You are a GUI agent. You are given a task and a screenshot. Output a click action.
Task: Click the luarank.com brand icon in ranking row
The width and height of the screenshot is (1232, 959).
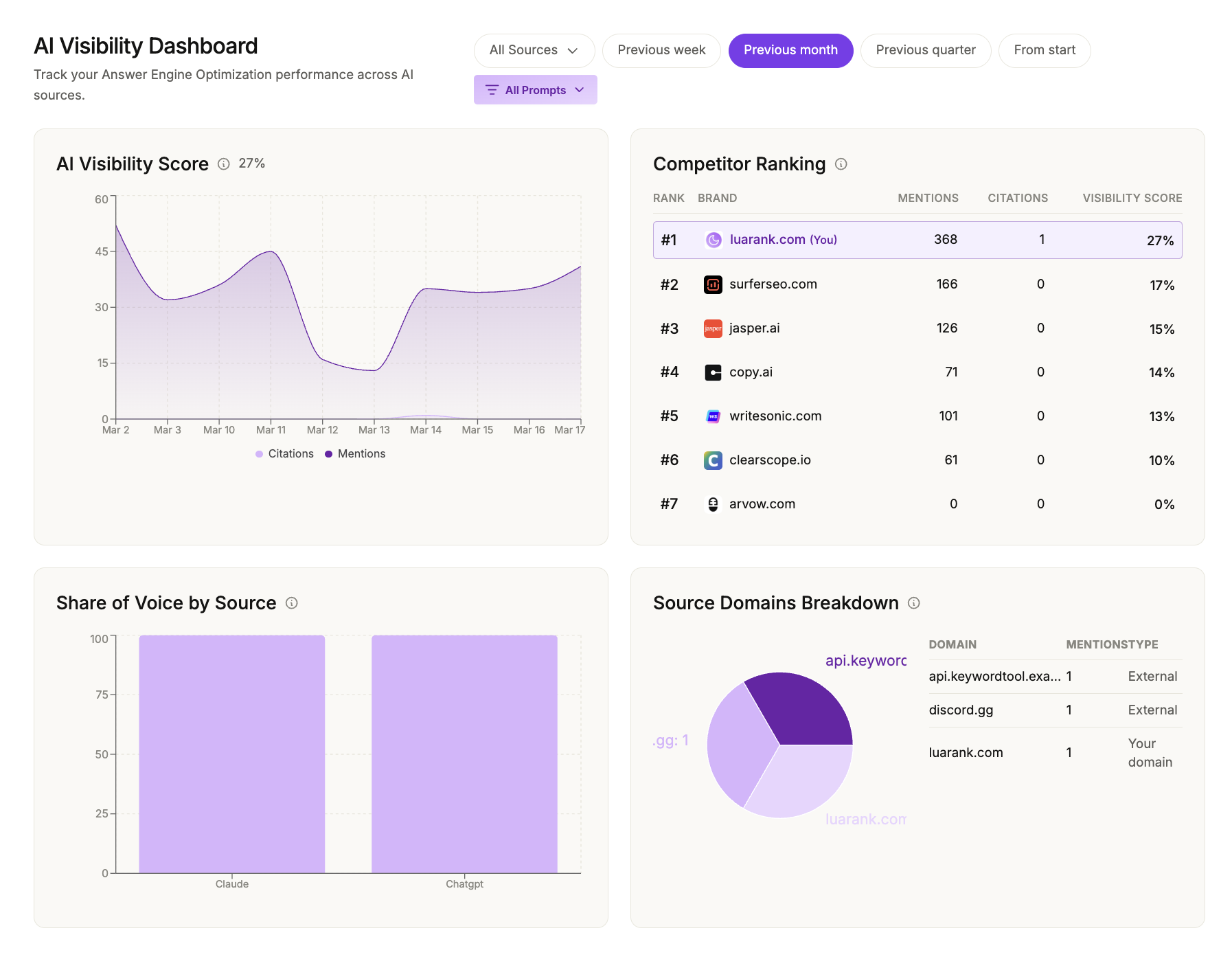[714, 240]
